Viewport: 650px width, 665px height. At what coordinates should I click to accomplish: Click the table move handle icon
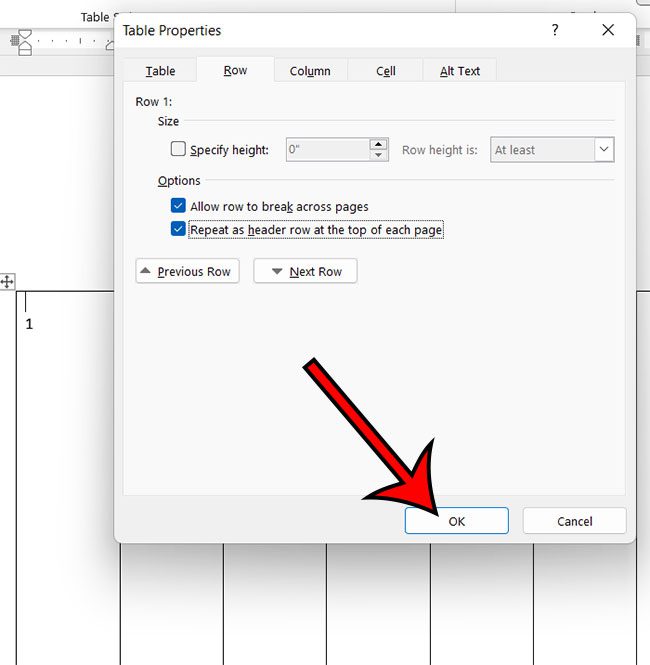coord(7,282)
